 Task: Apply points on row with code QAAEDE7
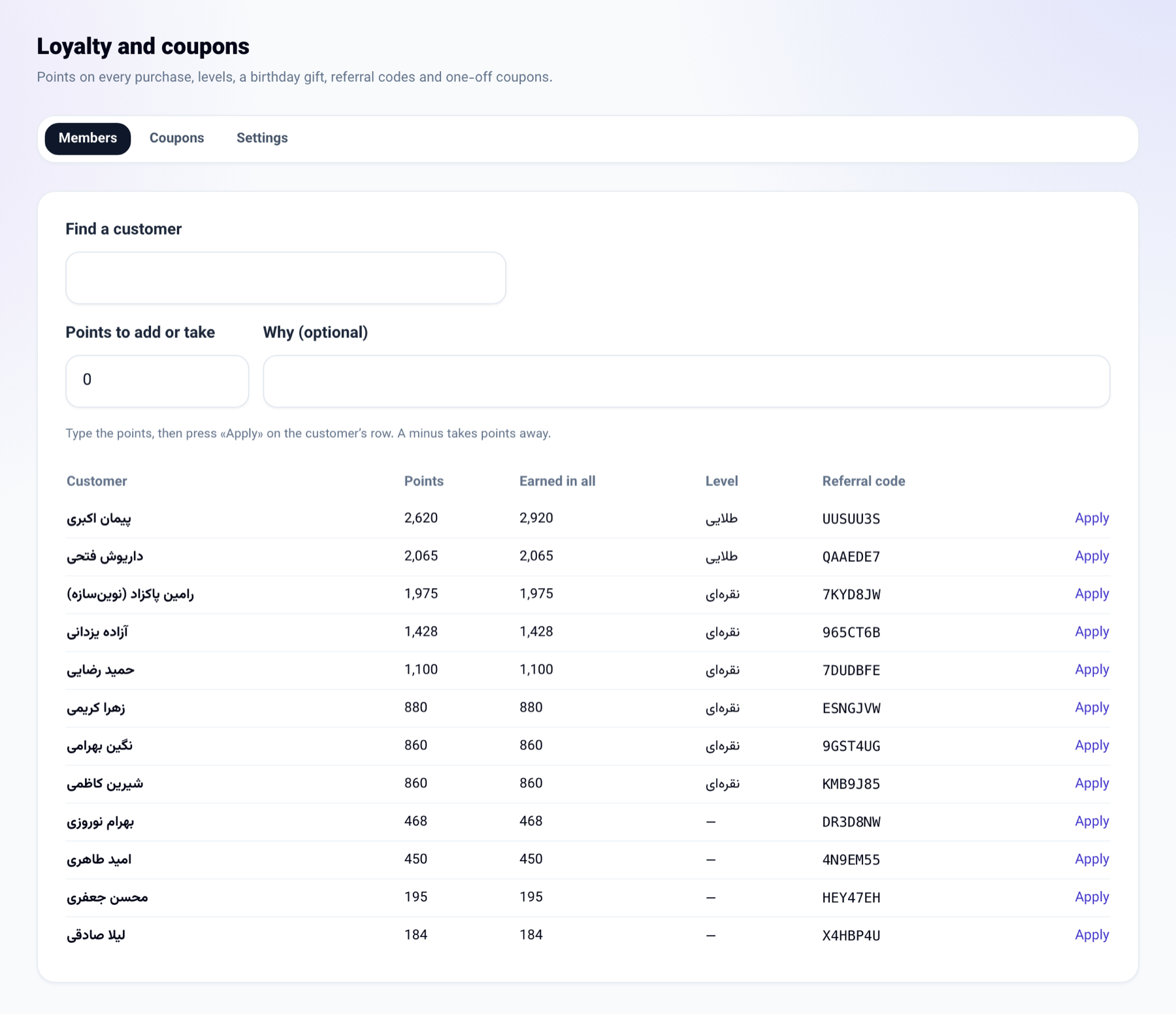(x=1092, y=556)
